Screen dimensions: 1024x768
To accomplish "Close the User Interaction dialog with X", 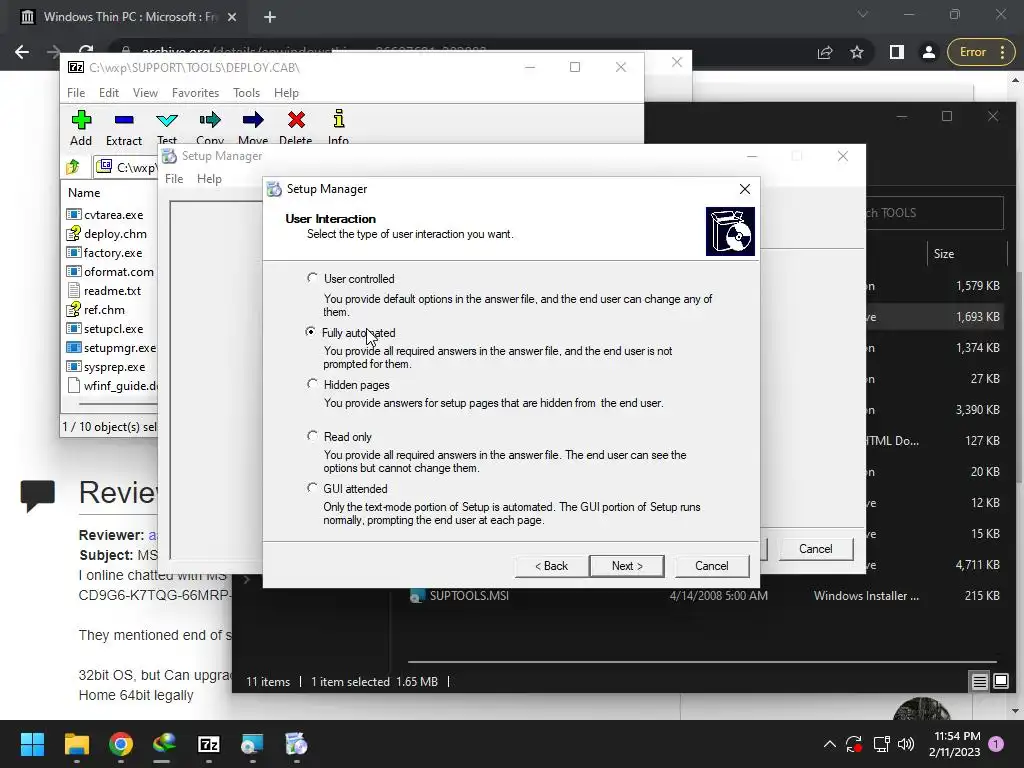I will tap(744, 189).
